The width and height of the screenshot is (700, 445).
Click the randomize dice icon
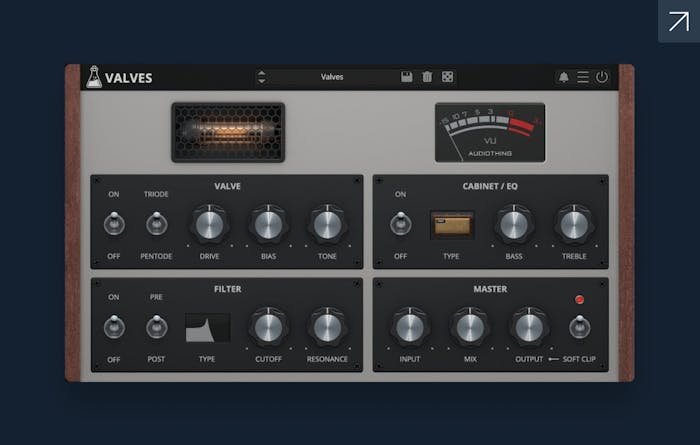[x=447, y=77]
